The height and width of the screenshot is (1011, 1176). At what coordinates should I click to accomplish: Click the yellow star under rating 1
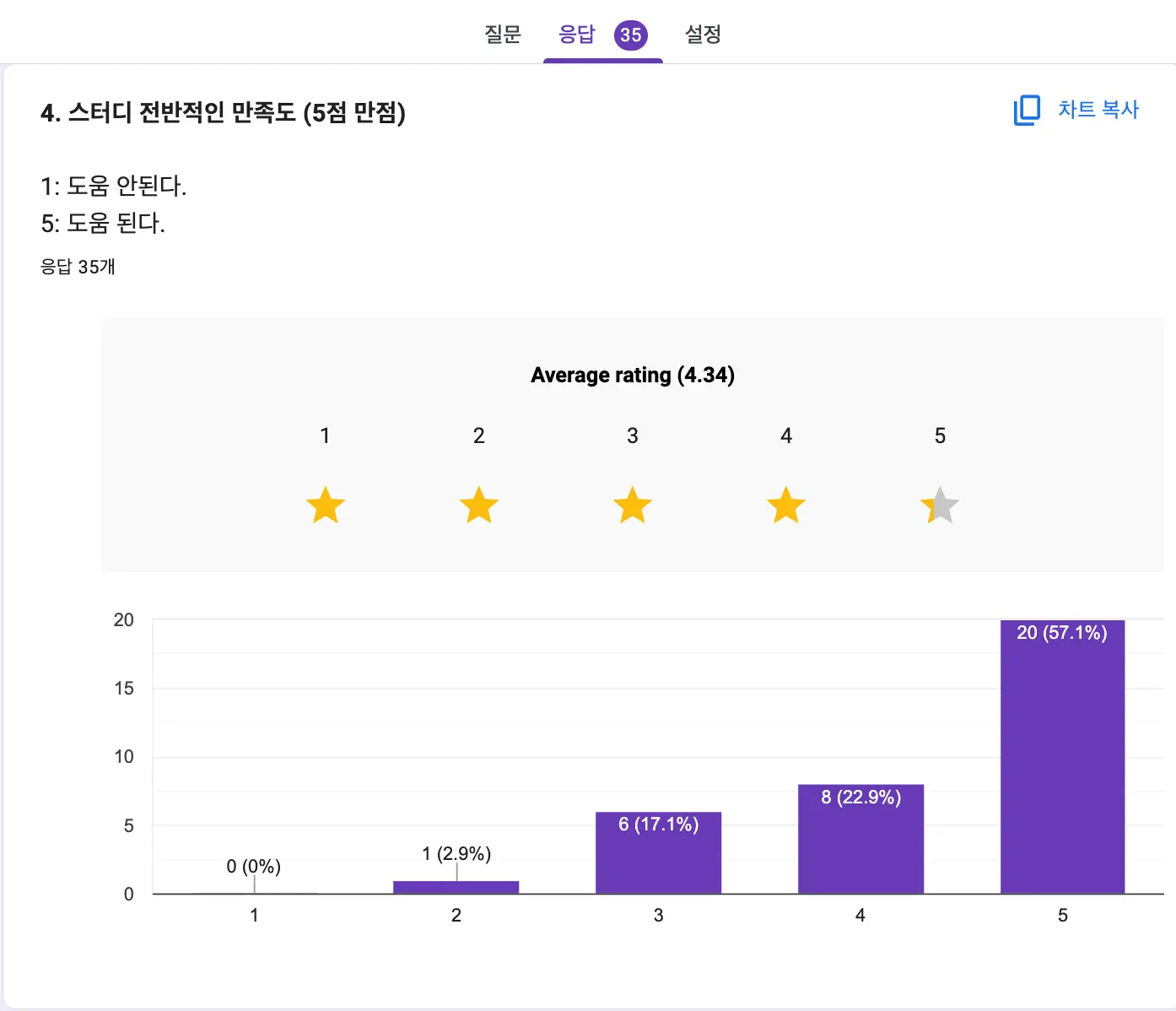(x=325, y=505)
